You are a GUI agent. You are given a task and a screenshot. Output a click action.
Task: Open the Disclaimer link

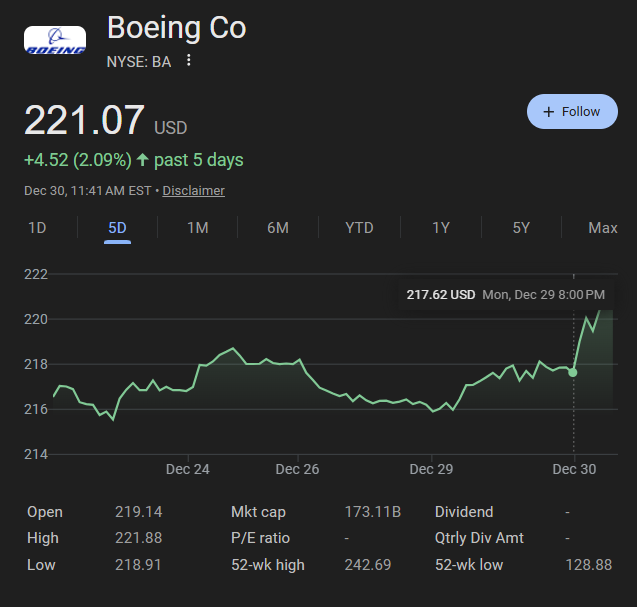[194, 190]
